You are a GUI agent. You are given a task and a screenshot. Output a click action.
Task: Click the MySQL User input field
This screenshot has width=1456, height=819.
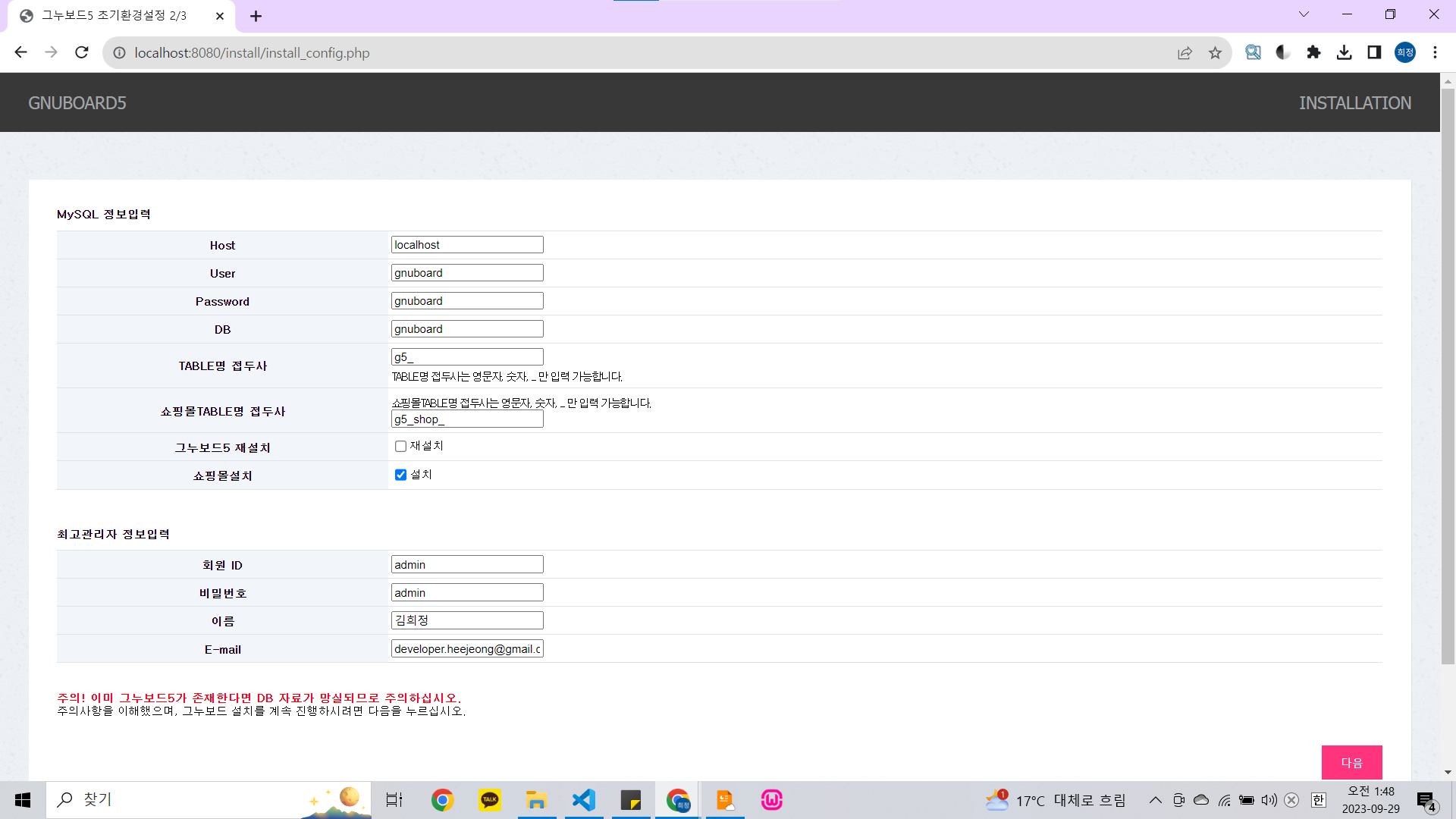pos(467,273)
